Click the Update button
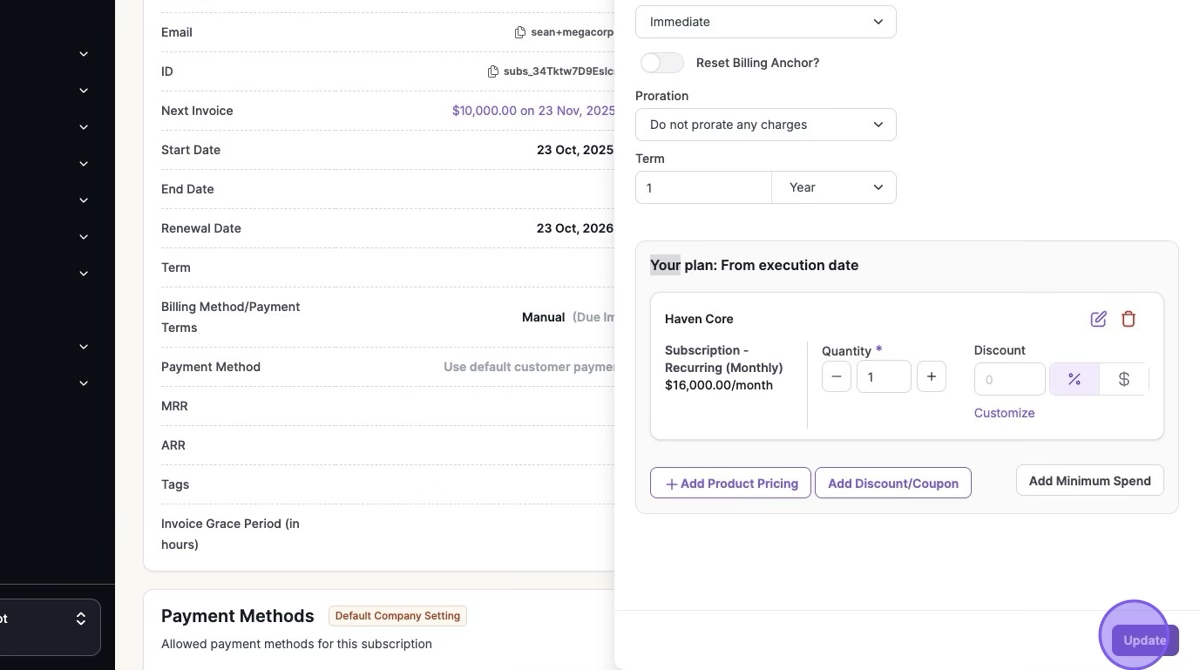The image size is (1200, 670). pyautogui.click(x=1144, y=640)
